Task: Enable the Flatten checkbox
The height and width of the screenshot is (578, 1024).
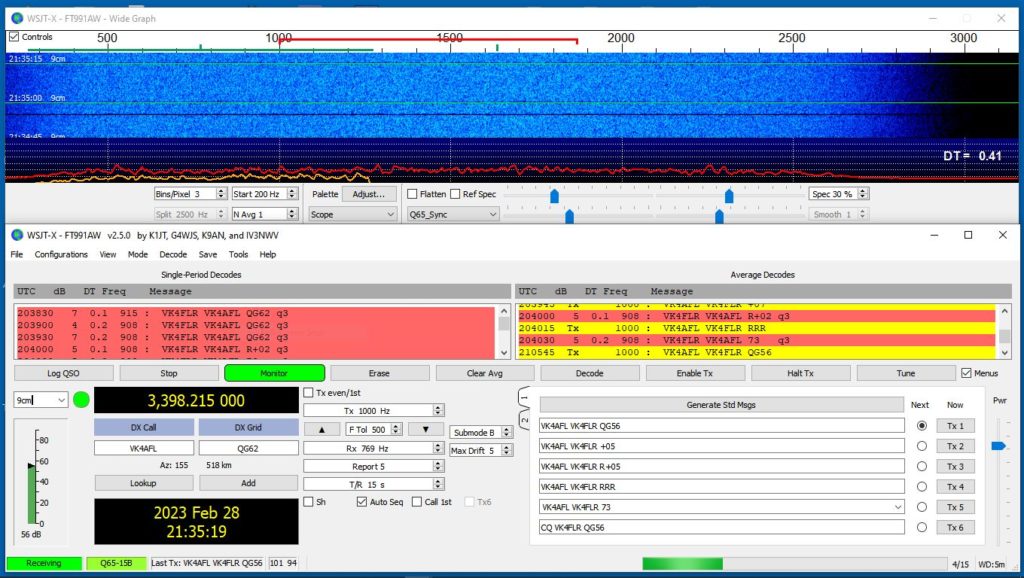Action: pos(412,194)
